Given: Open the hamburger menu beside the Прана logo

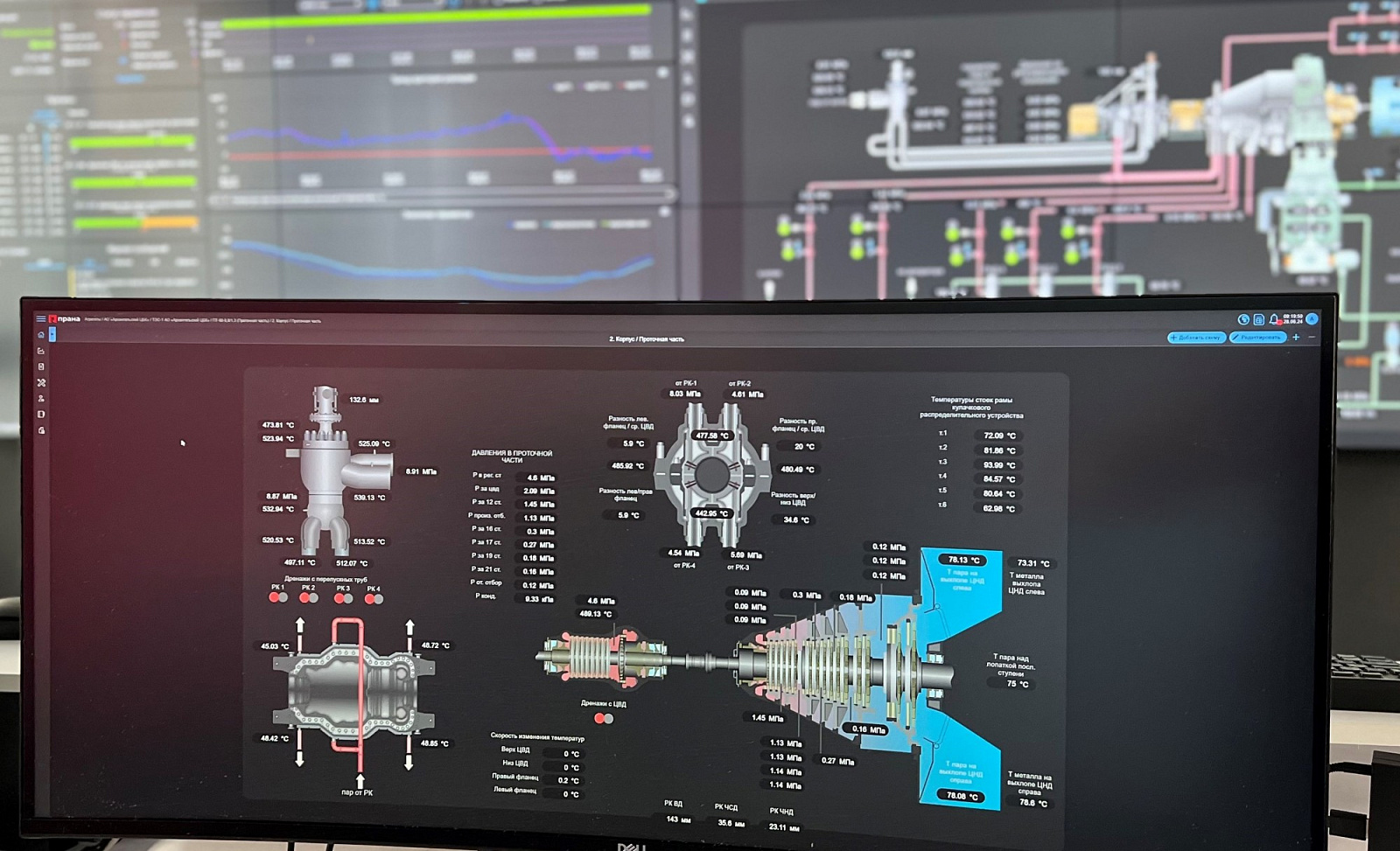Looking at the screenshot, I should (x=40, y=318).
